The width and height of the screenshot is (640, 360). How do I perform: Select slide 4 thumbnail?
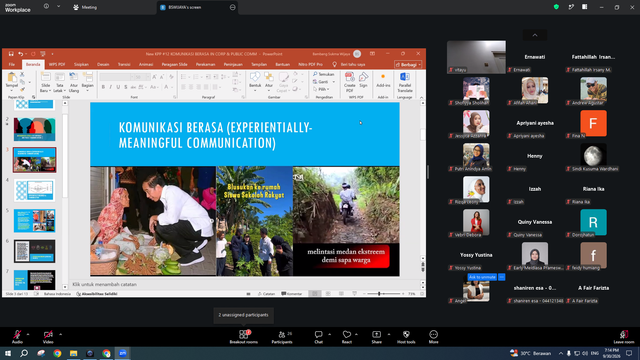[x=35, y=191]
